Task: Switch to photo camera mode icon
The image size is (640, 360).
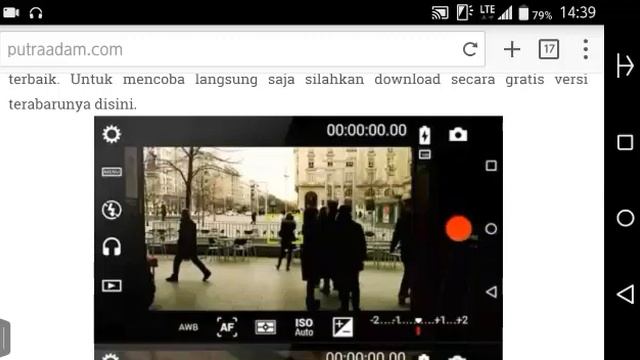Action: pyautogui.click(x=458, y=134)
